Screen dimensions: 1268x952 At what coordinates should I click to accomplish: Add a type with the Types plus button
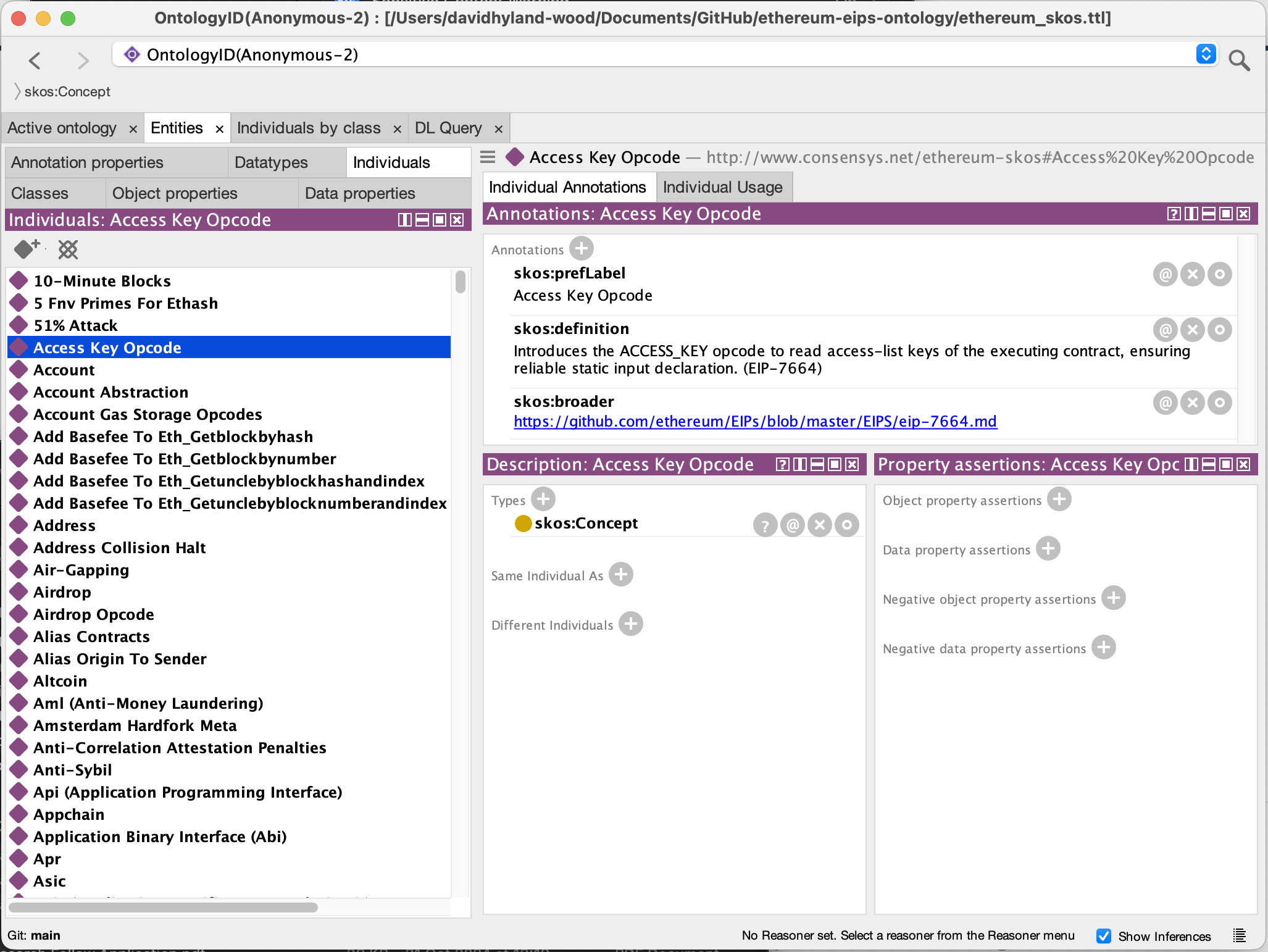click(543, 499)
